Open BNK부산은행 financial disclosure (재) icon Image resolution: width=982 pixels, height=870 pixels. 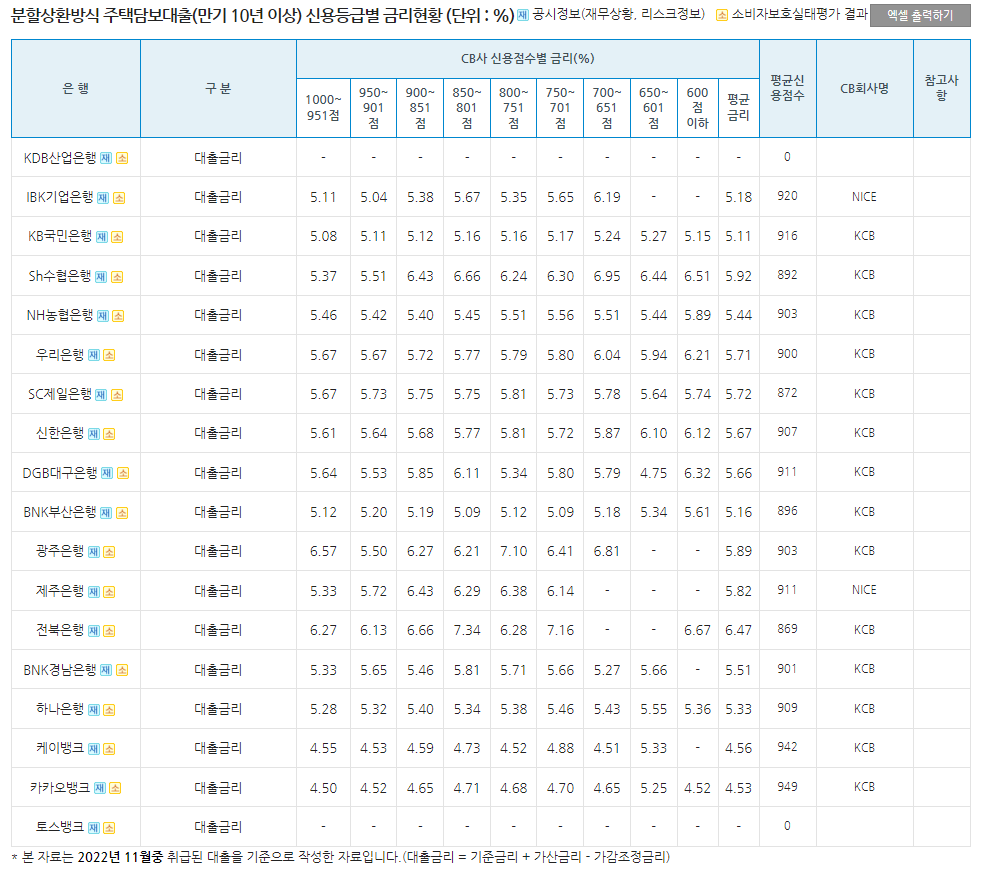click(x=106, y=513)
